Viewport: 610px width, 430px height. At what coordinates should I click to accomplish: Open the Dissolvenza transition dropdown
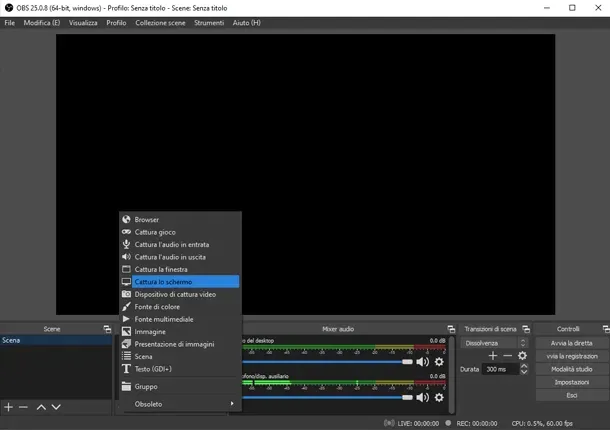[x=494, y=343]
